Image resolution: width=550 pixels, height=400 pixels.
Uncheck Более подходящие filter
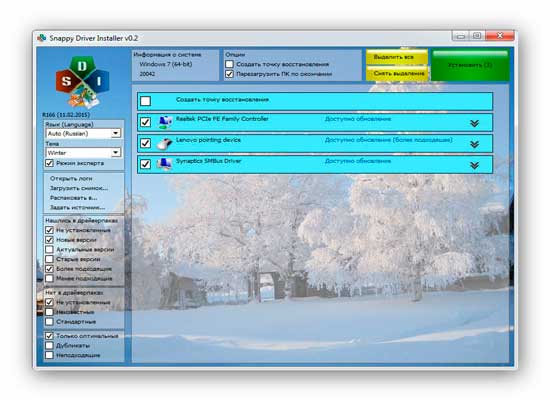click(x=49, y=269)
